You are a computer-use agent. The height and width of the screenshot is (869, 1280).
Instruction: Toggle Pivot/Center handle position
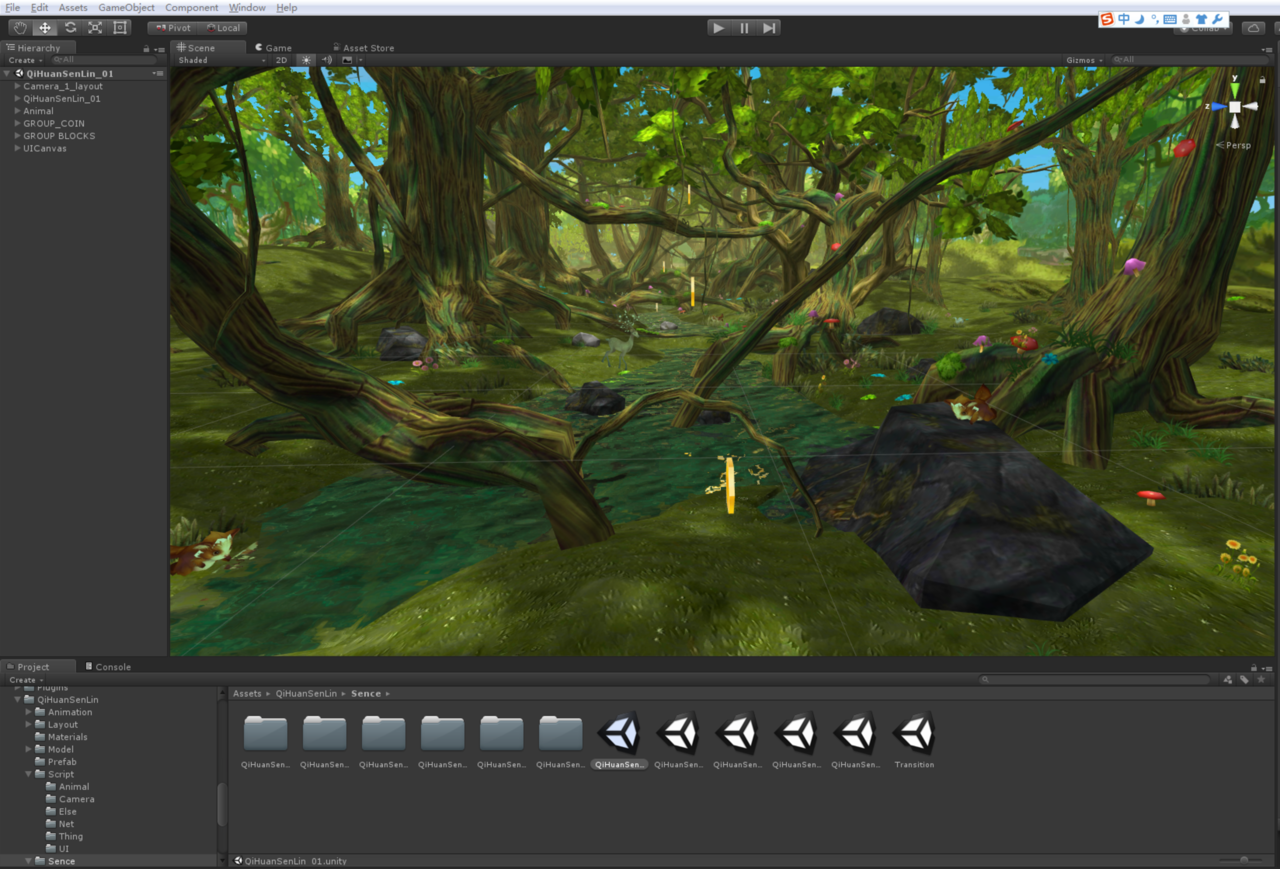pos(173,28)
